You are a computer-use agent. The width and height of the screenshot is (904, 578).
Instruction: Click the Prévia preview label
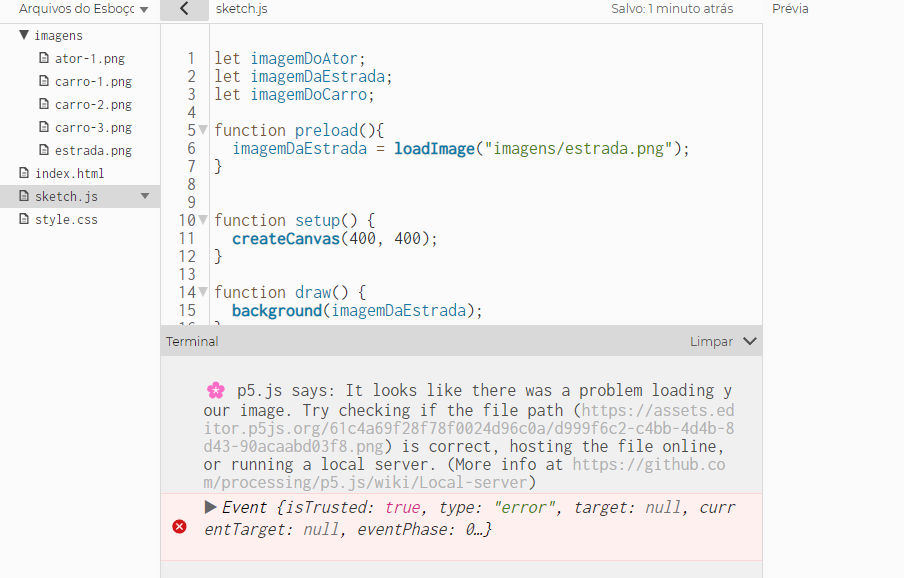(790, 9)
